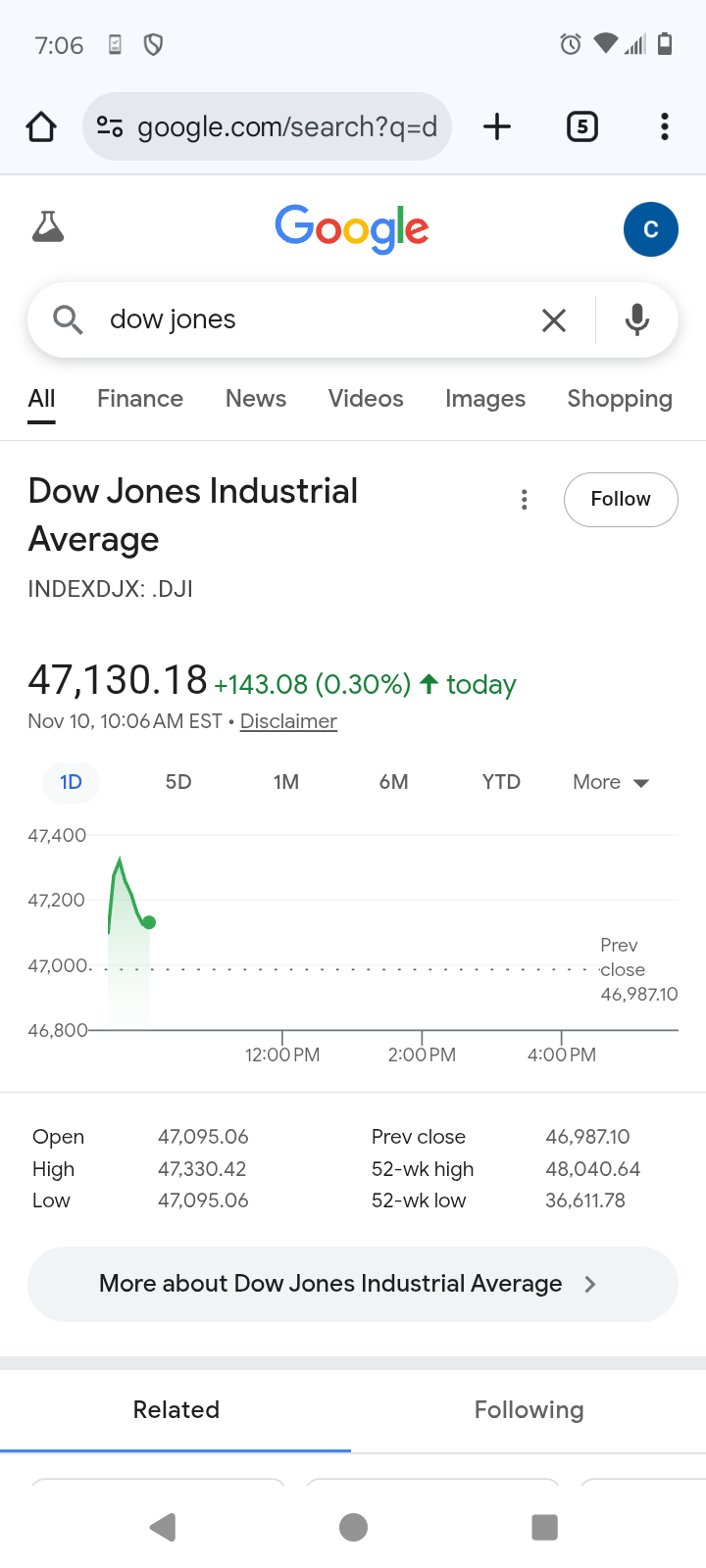706x1568 pixels.
Task: Clear the search query with X icon
Action: 554,320
